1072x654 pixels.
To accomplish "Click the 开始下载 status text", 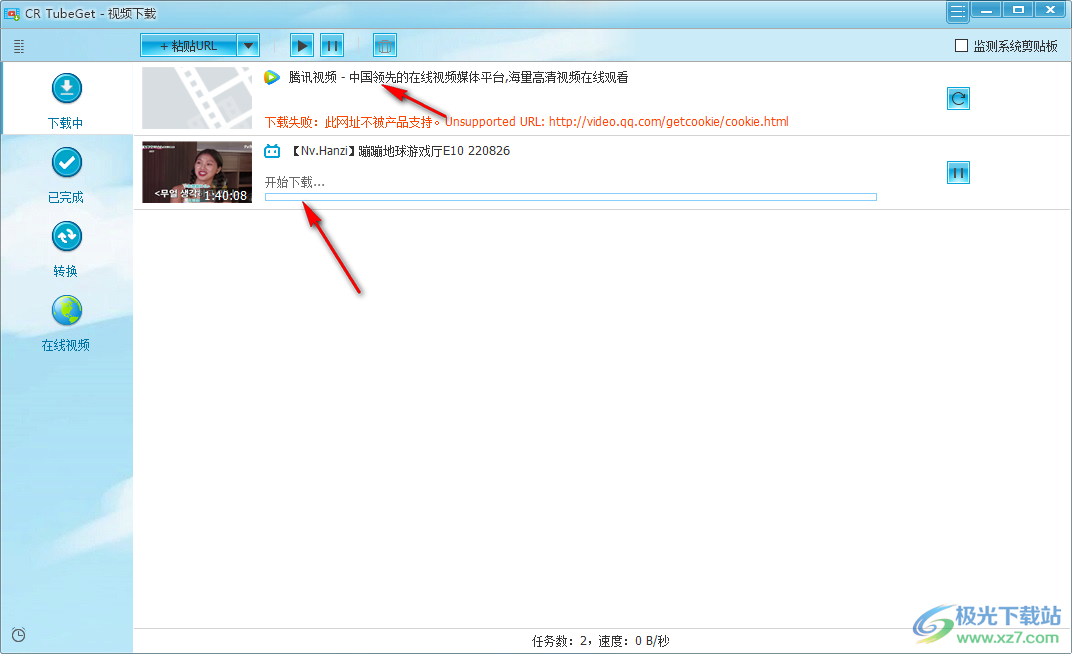I will pos(295,182).
